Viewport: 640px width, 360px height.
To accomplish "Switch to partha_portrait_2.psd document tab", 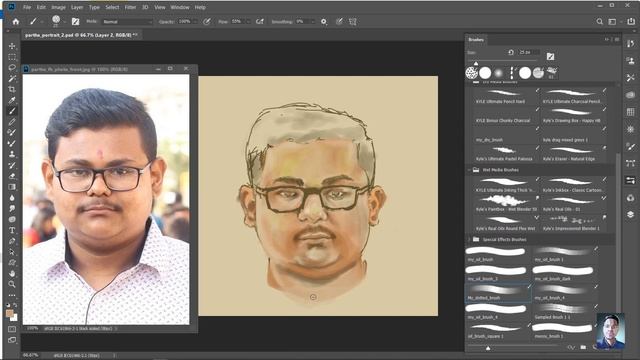I will [81, 36].
